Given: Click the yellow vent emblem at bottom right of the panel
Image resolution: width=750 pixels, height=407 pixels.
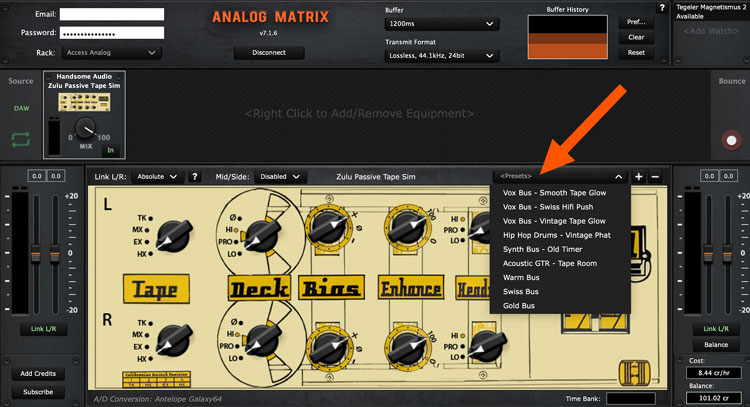Looking at the screenshot, I should (x=635, y=373).
